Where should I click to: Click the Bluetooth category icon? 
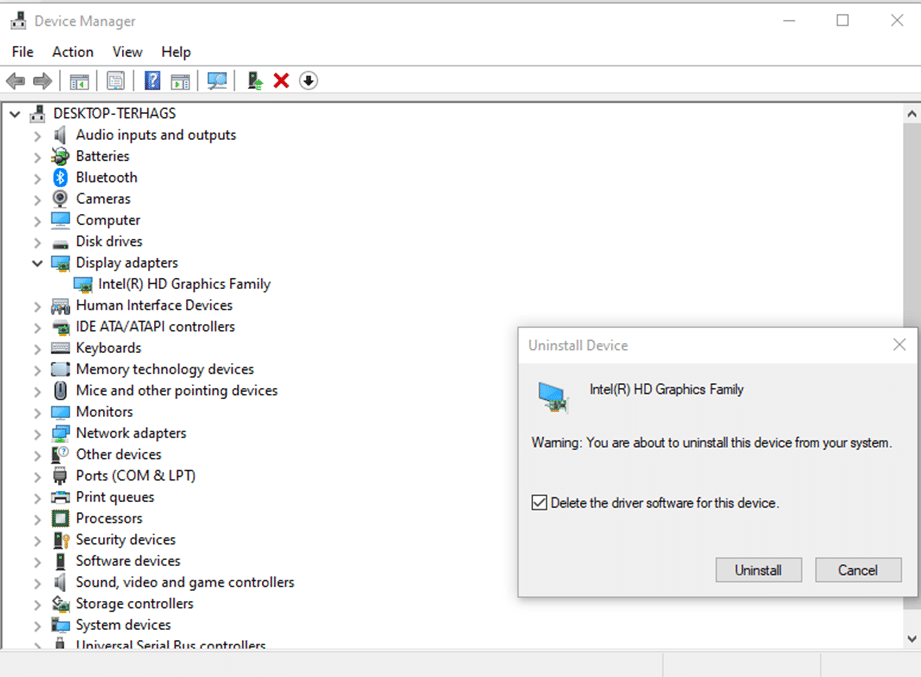click(x=60, y=177)
